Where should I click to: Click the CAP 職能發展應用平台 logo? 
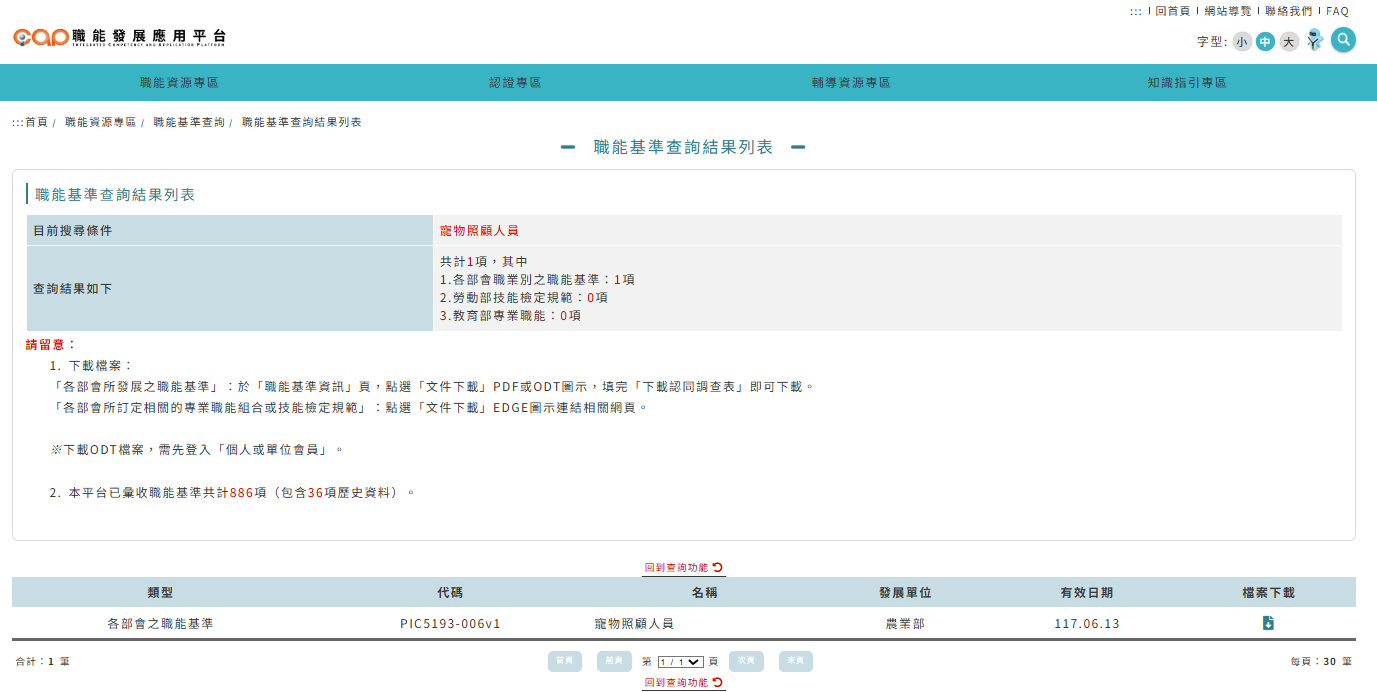click(x=120, y=37)
